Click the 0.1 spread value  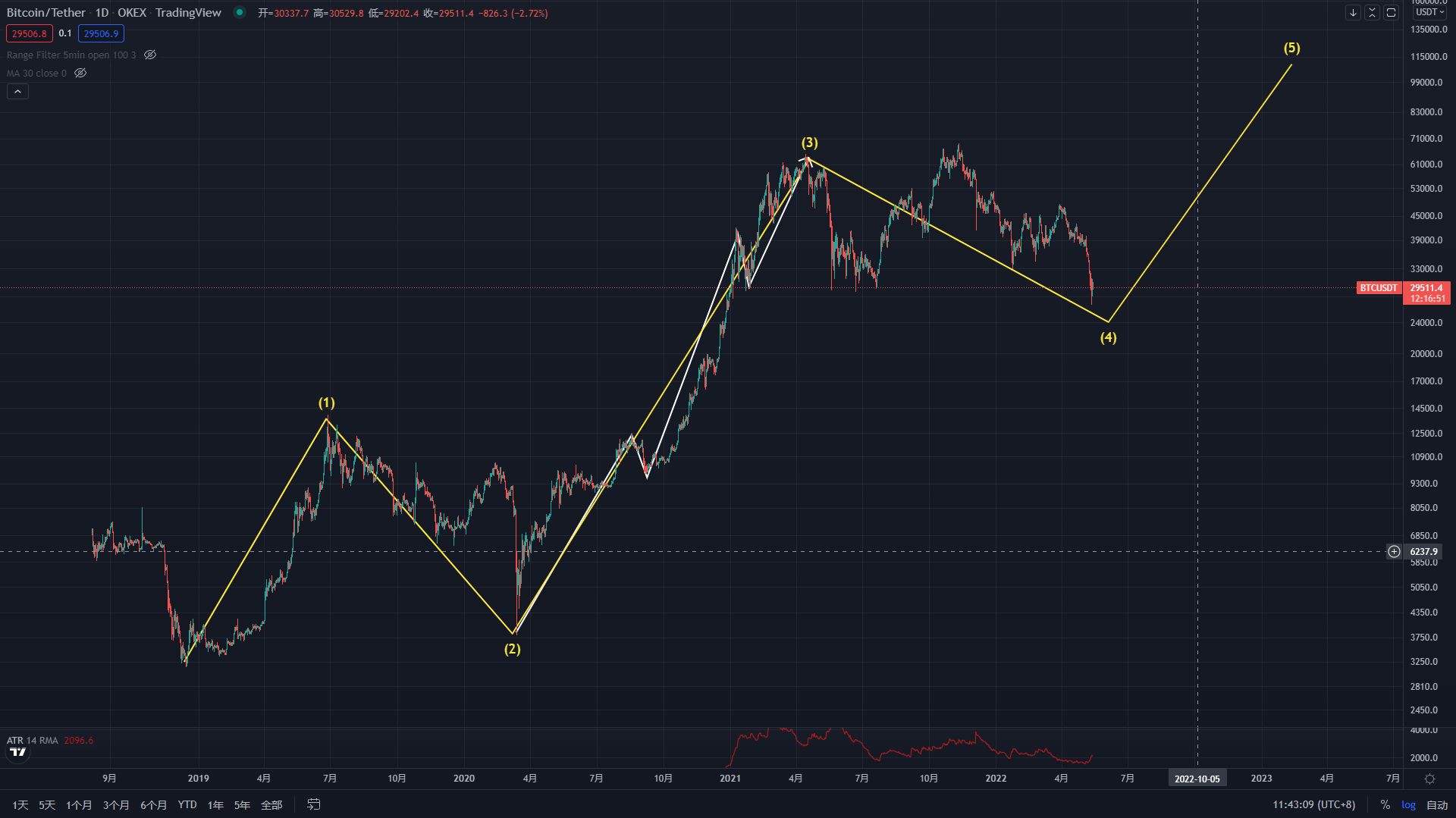(x=65, y=33)
